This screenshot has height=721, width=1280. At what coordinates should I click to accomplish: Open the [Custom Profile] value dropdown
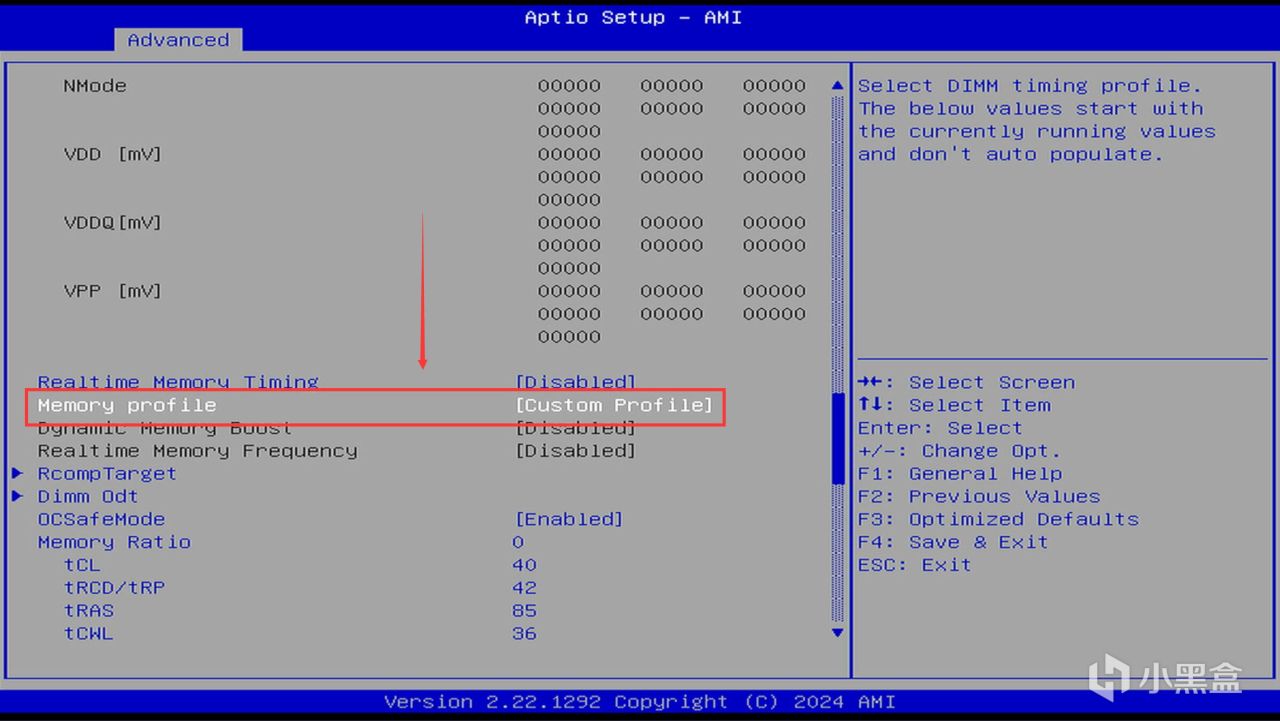[x=614, y=405]
